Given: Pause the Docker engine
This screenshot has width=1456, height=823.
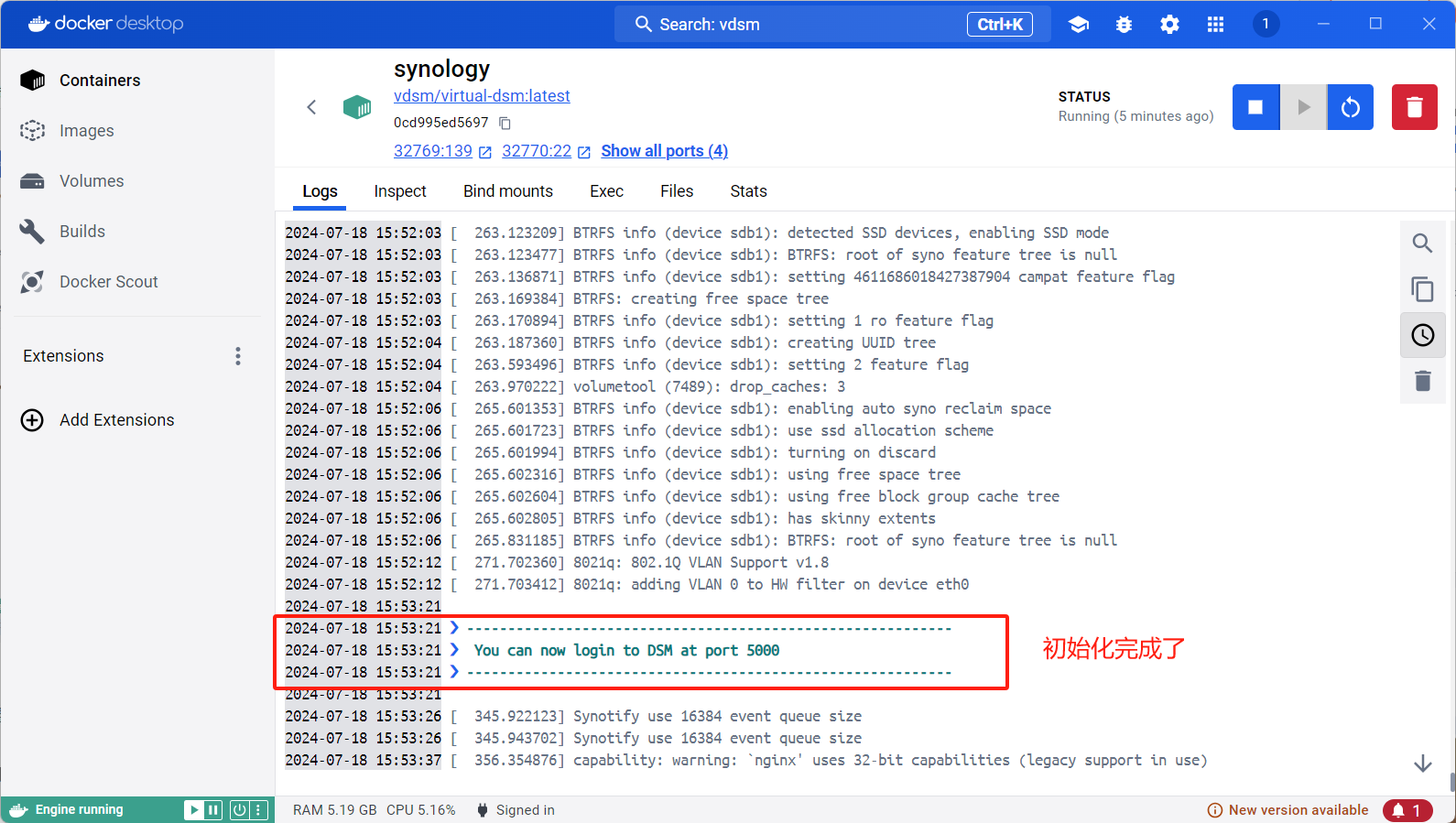Looking at the screenshot, I should (x=213, y=810).
